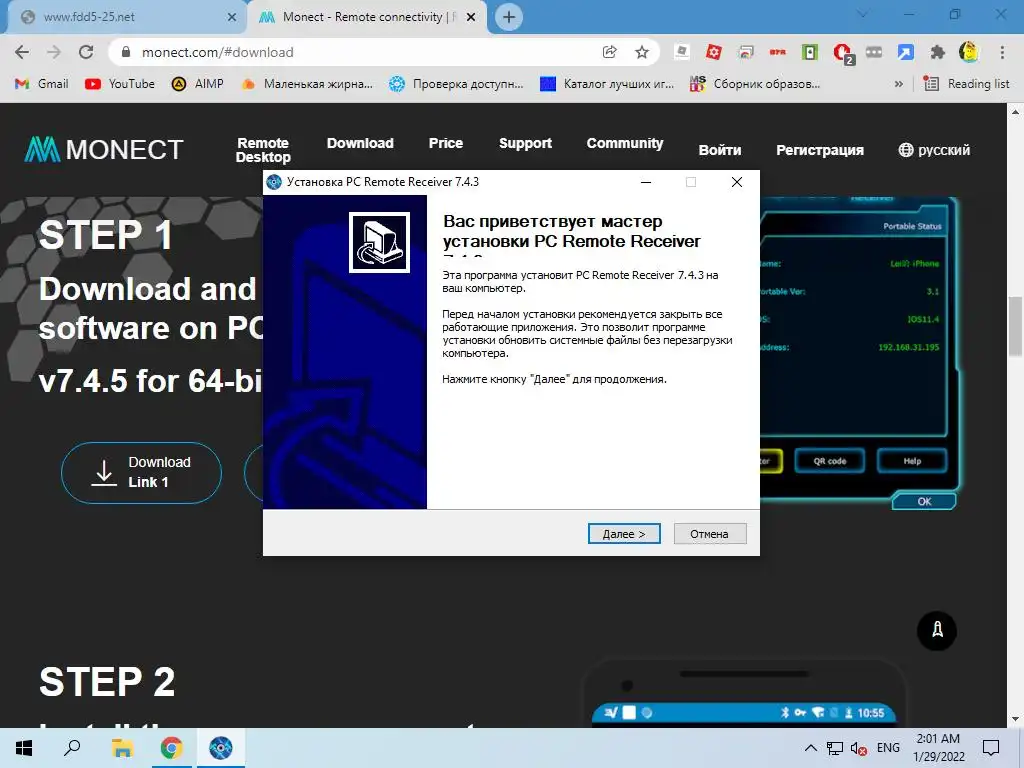This screenshot has height=768, width=1024.
Task: Open the Price menu item
Action: tap(445, 143)
